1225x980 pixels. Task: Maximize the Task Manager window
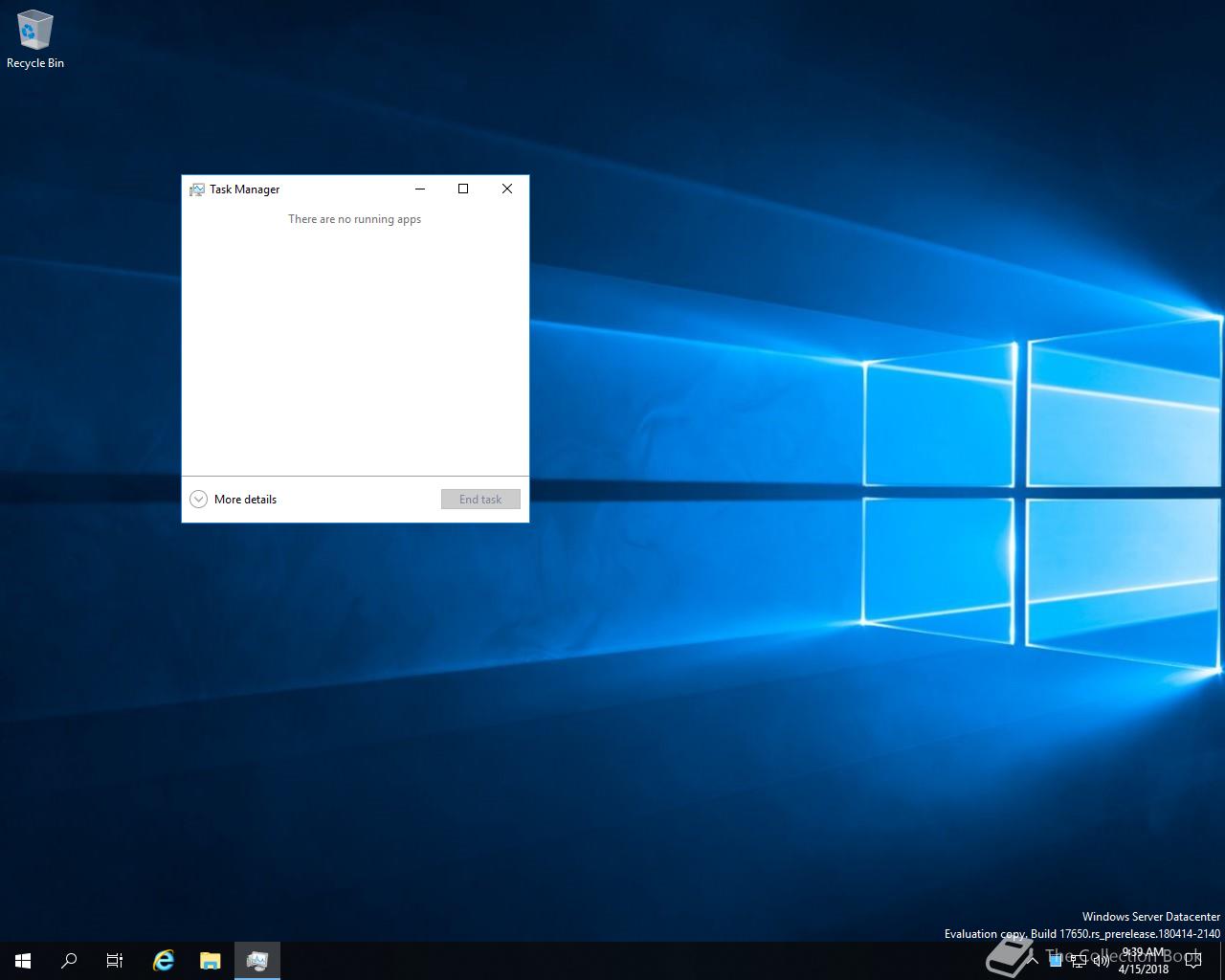pos(463,189)
